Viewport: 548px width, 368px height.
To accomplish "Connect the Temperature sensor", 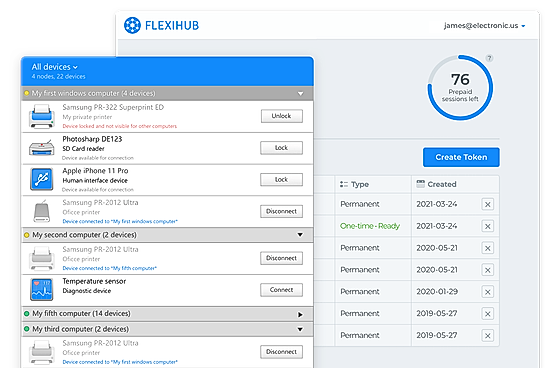I will (x=281, y=290).
